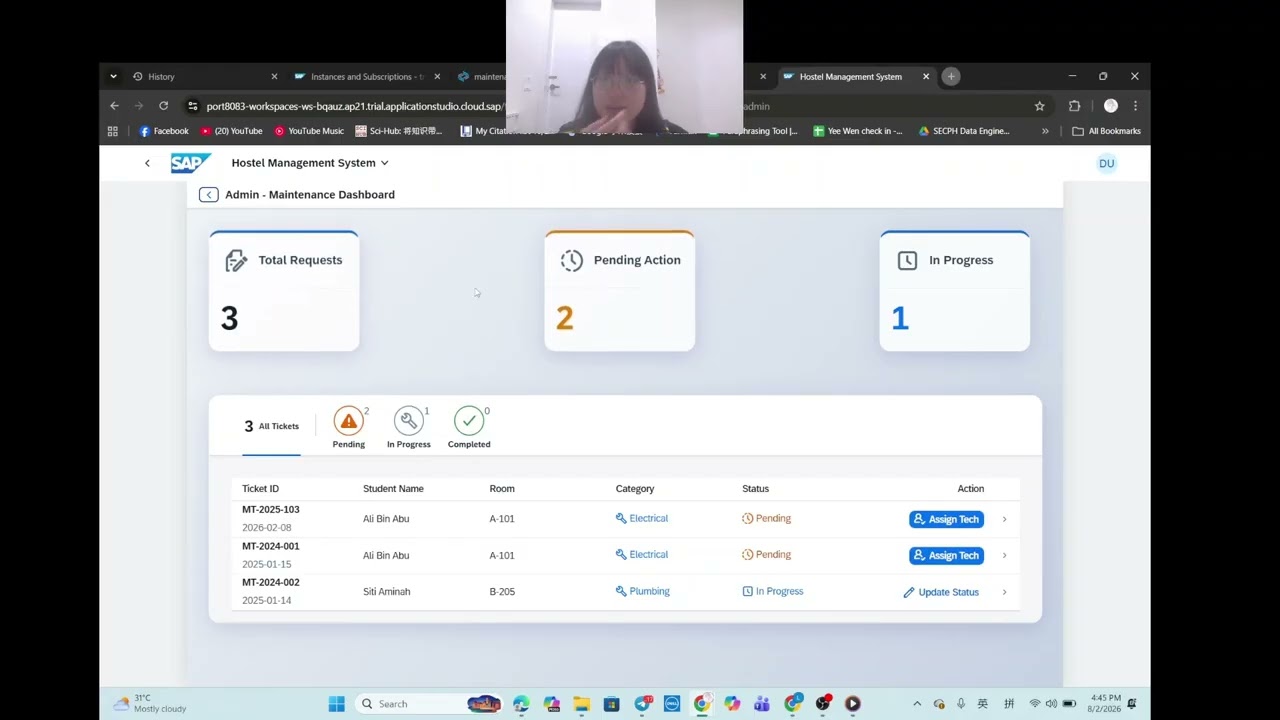
Task: Open the Windows Start menu
Action: 337,704
